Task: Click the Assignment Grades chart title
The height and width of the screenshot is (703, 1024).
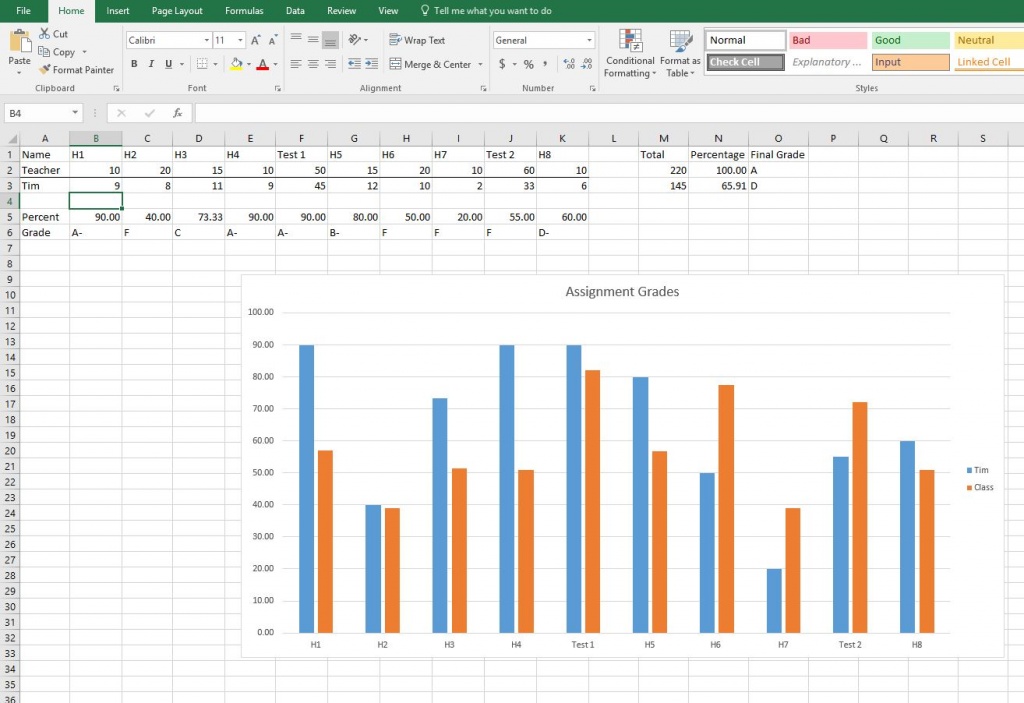Action: (x=622, y=292)
